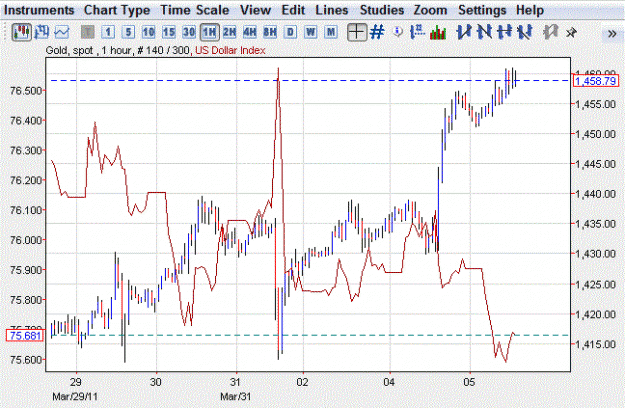
Task: Click the 76.500 left axis value
Action: (26, 90)
